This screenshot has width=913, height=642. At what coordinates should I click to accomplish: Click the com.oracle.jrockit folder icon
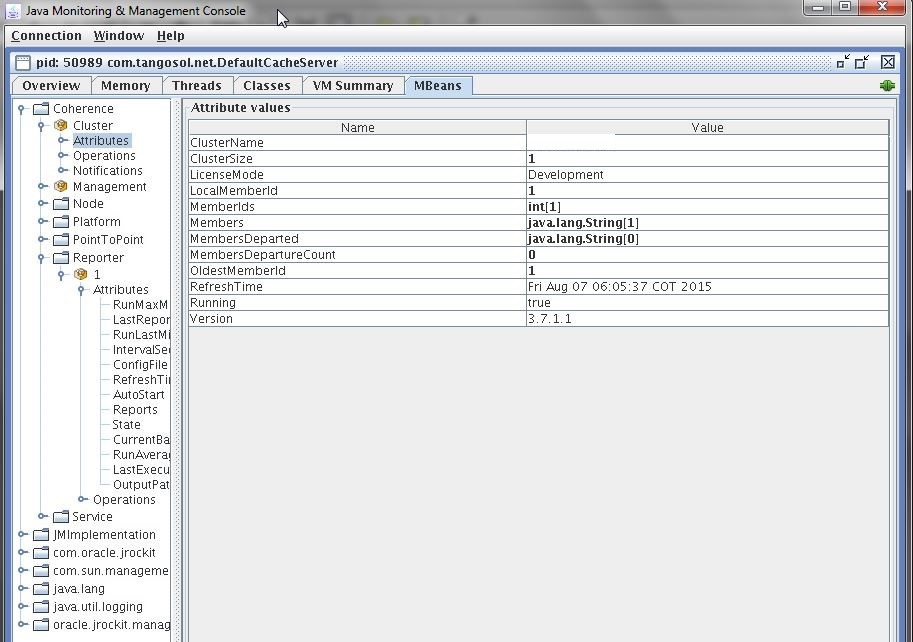pos(41,553)
